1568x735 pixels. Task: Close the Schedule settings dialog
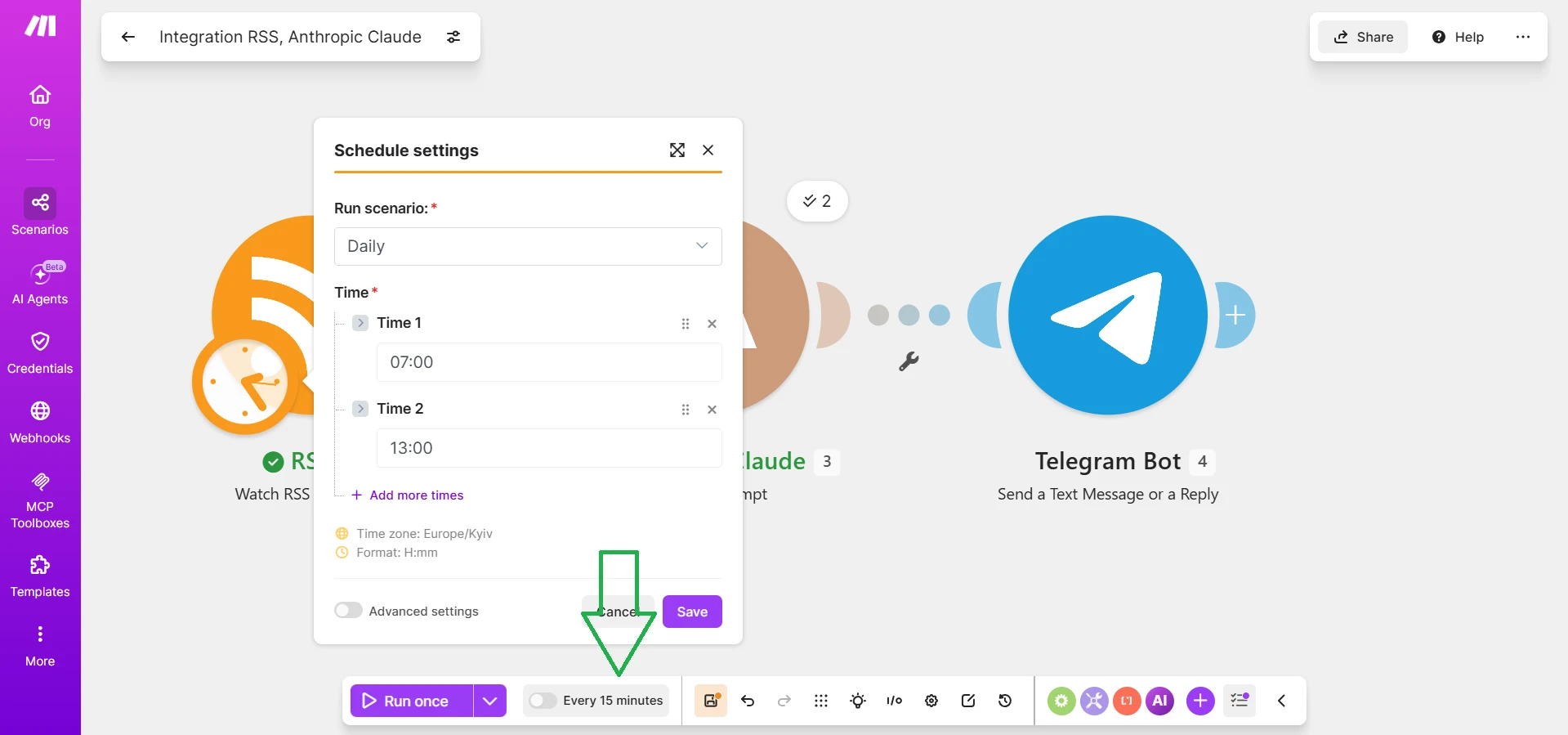[708, 150]
